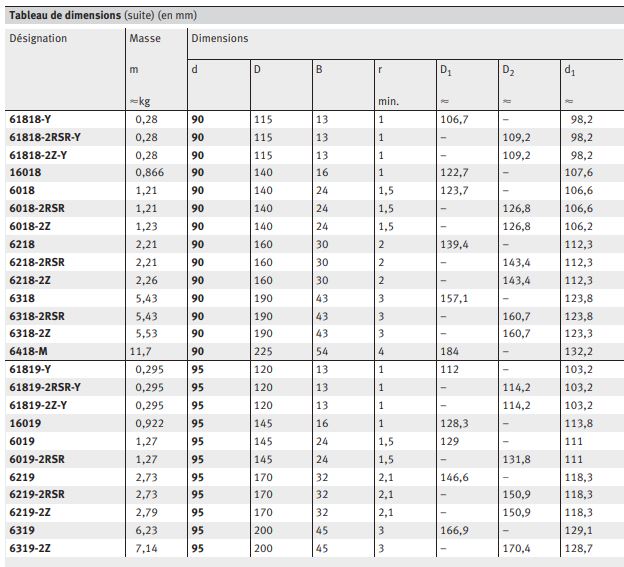Select designation 6219-2RSR
Screen dimensions: 624x567
(x=37, y=494)
